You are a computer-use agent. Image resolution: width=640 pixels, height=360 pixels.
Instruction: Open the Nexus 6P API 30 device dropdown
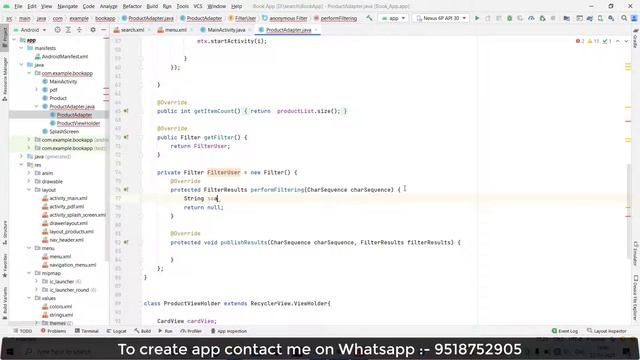pyautogui.click(x=440, y=18)
